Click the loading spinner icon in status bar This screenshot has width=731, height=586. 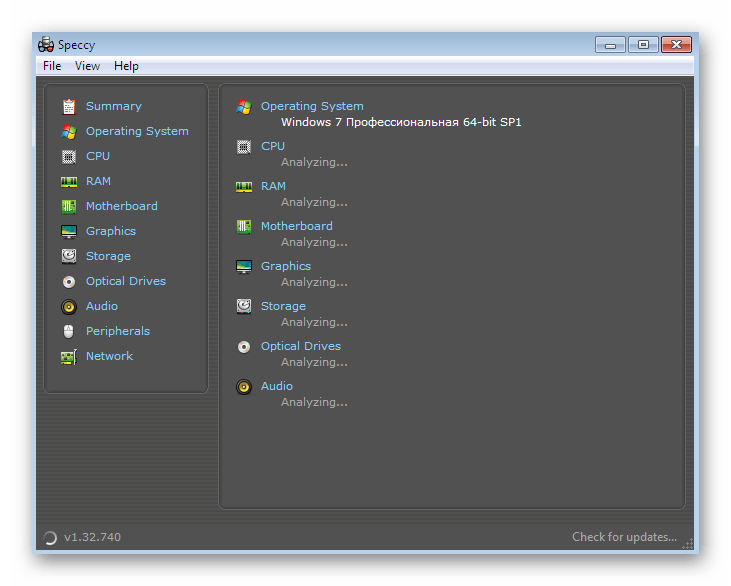pyautogui.click(x=50, y=538)
